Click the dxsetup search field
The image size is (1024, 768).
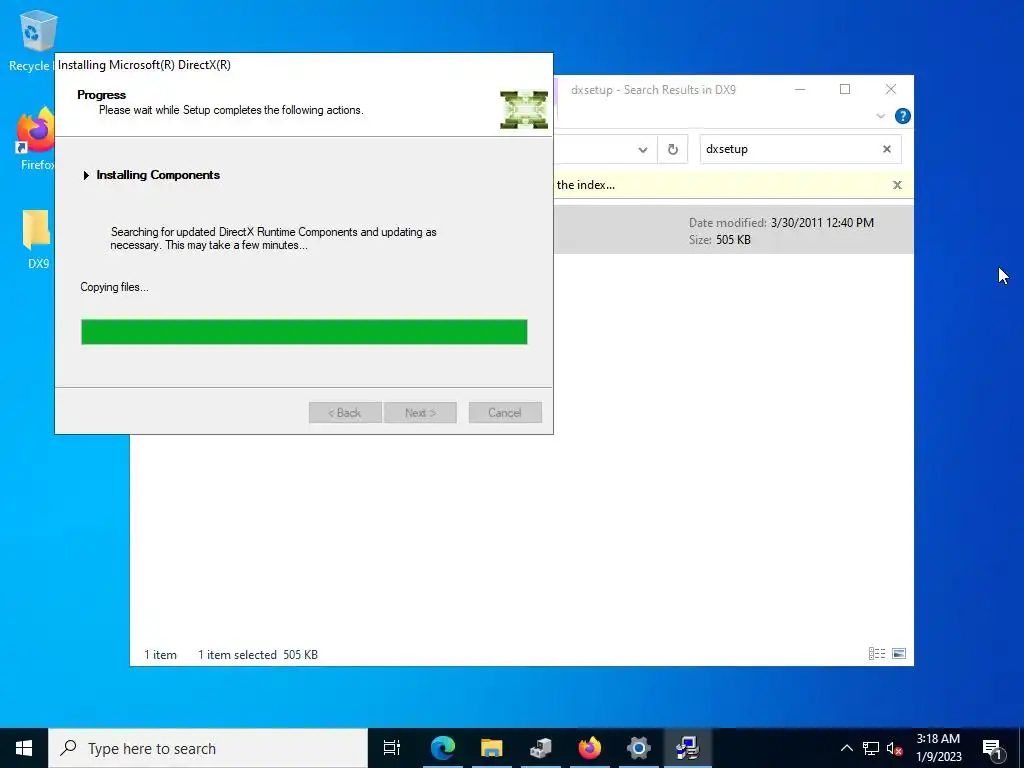pyautogui.click(x=790, y=149)
